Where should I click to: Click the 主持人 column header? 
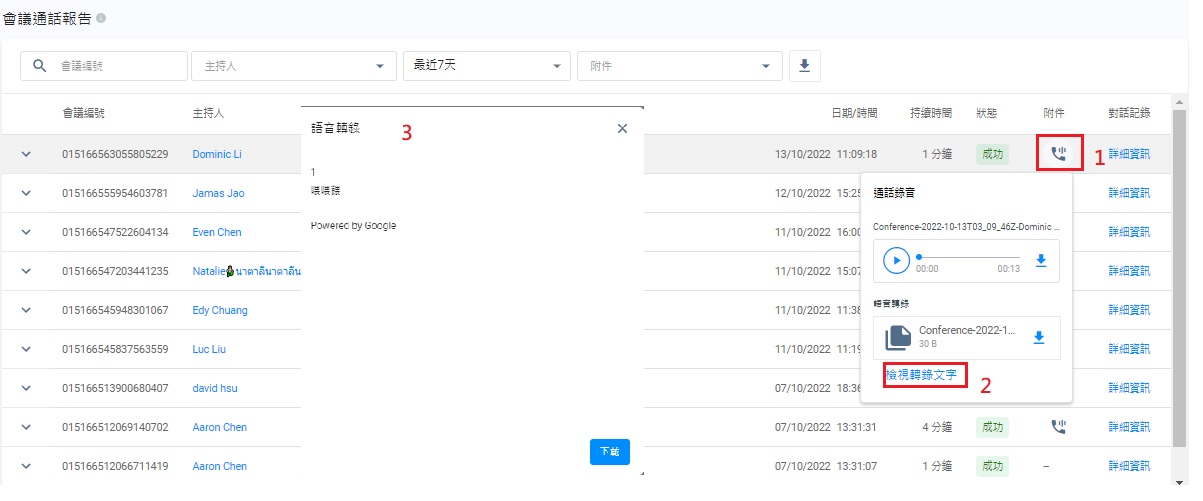pyautogui.click(x=208, y=114)
